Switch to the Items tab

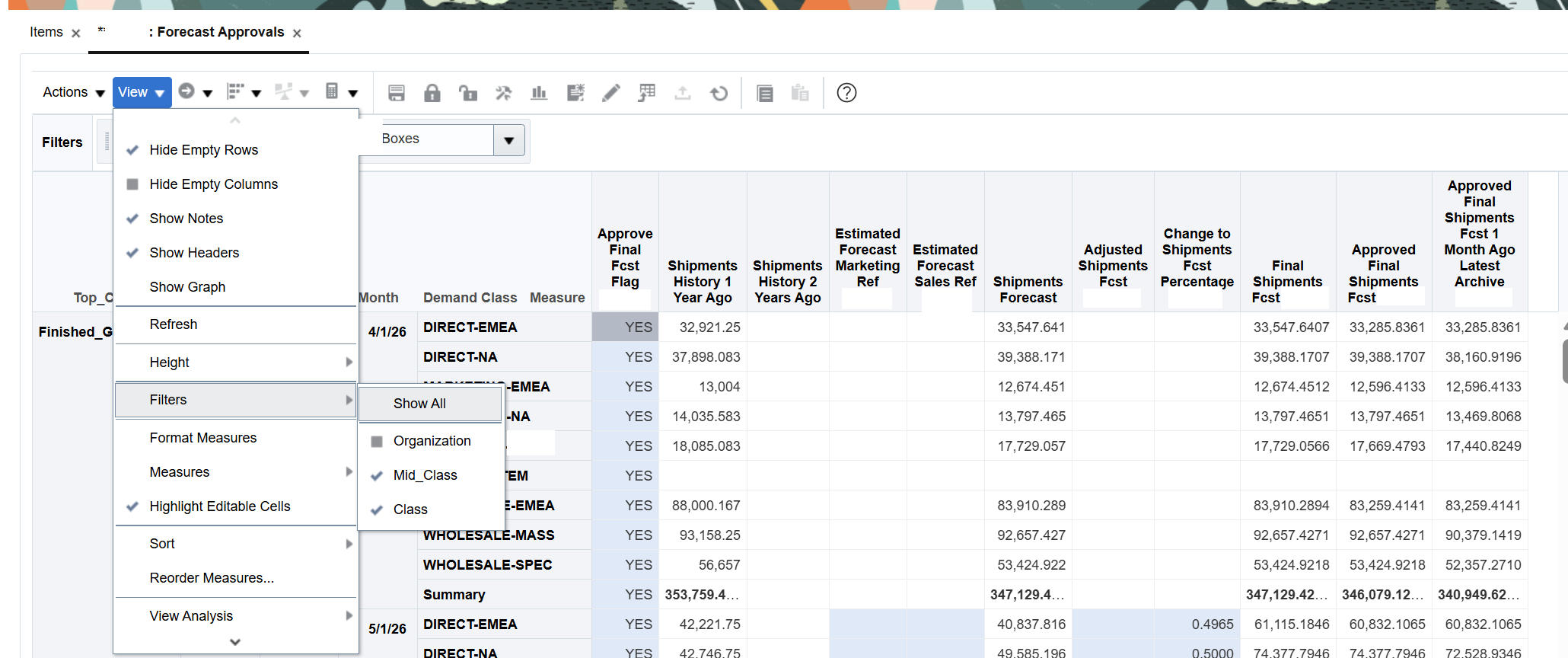pyautogui.click(x=46, y=32)
